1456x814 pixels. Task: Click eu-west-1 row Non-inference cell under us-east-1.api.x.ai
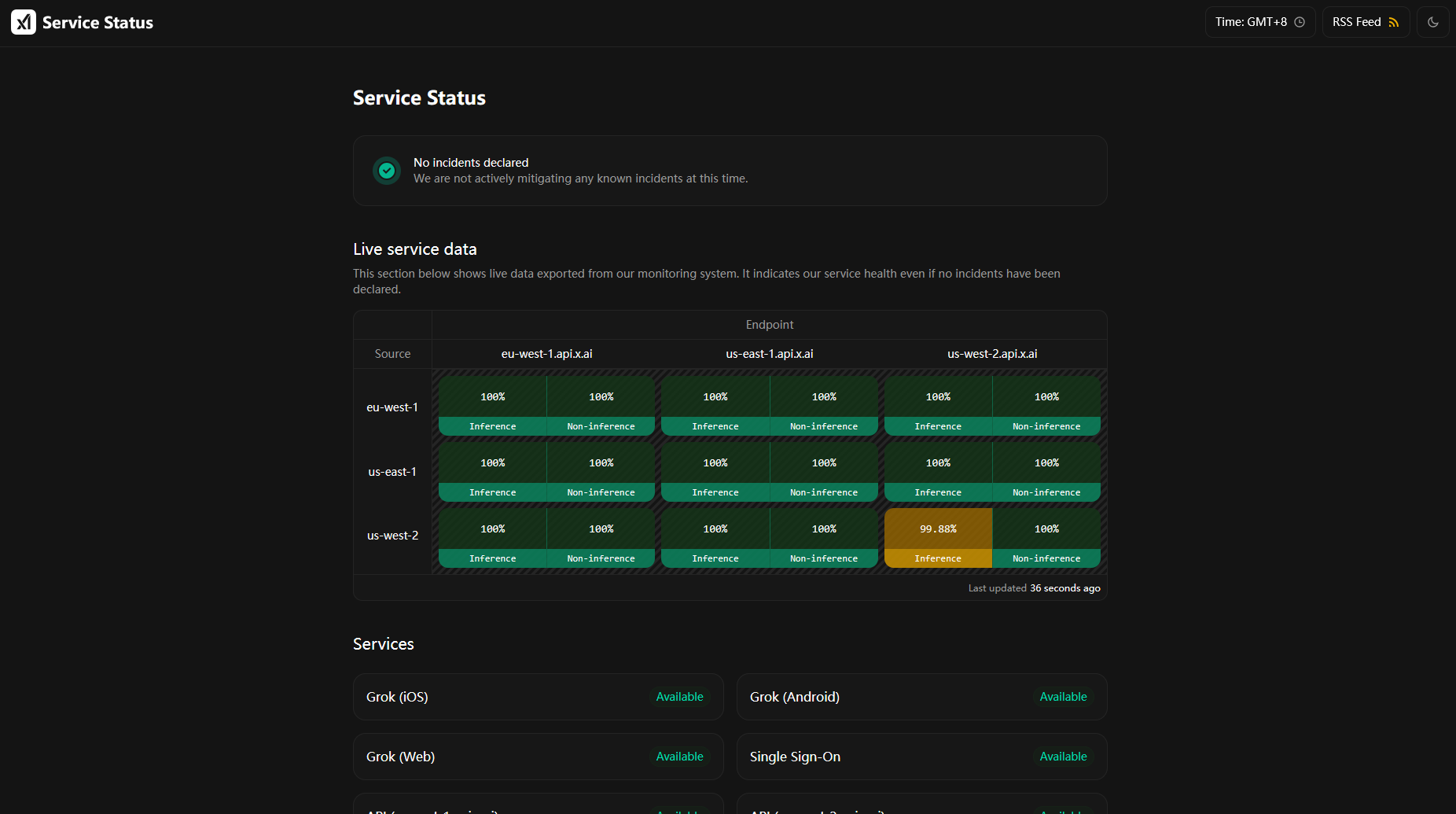[x=824, y=406]
